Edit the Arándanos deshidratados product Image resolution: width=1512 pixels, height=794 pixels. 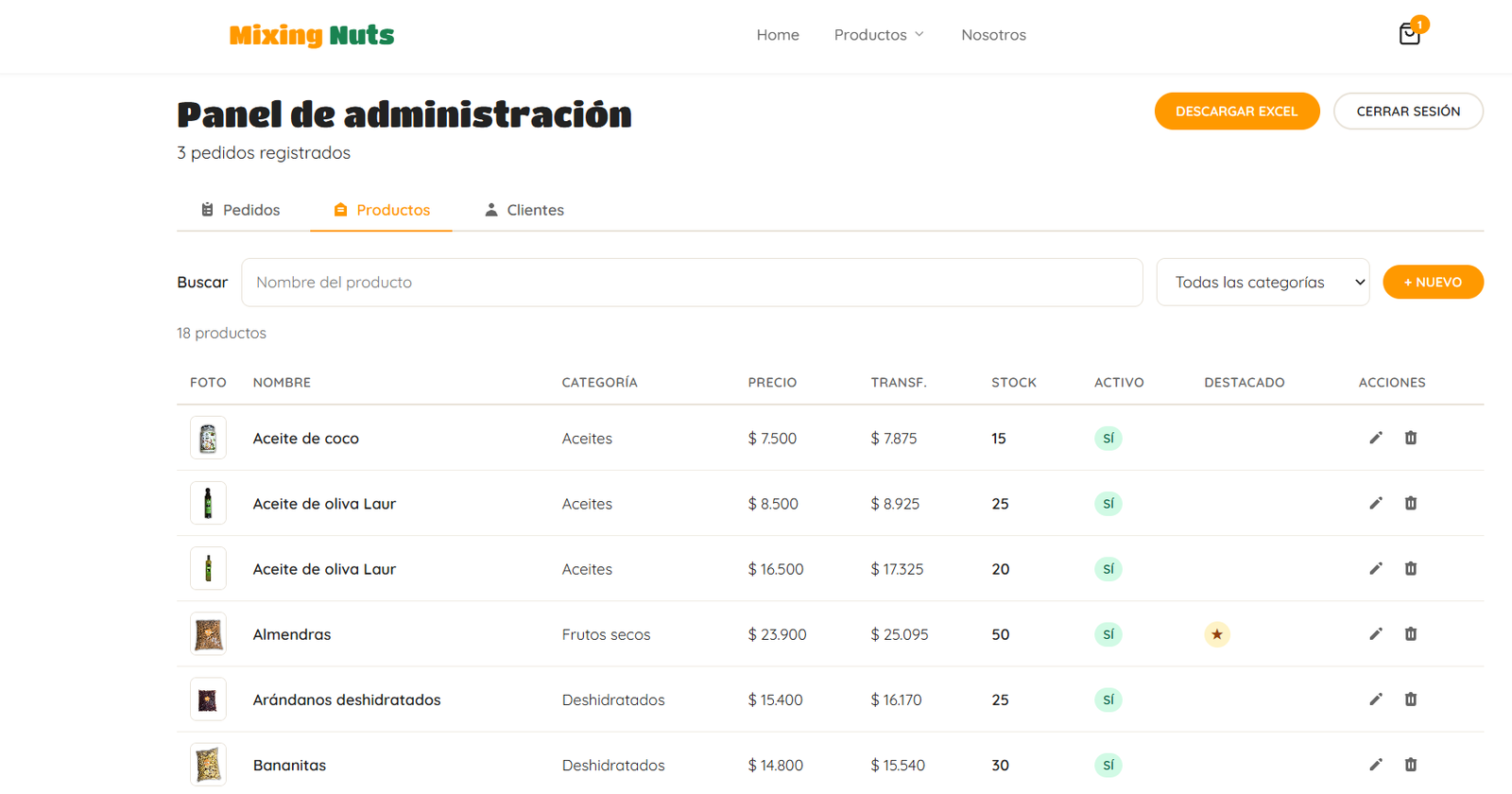point(1376,699)
